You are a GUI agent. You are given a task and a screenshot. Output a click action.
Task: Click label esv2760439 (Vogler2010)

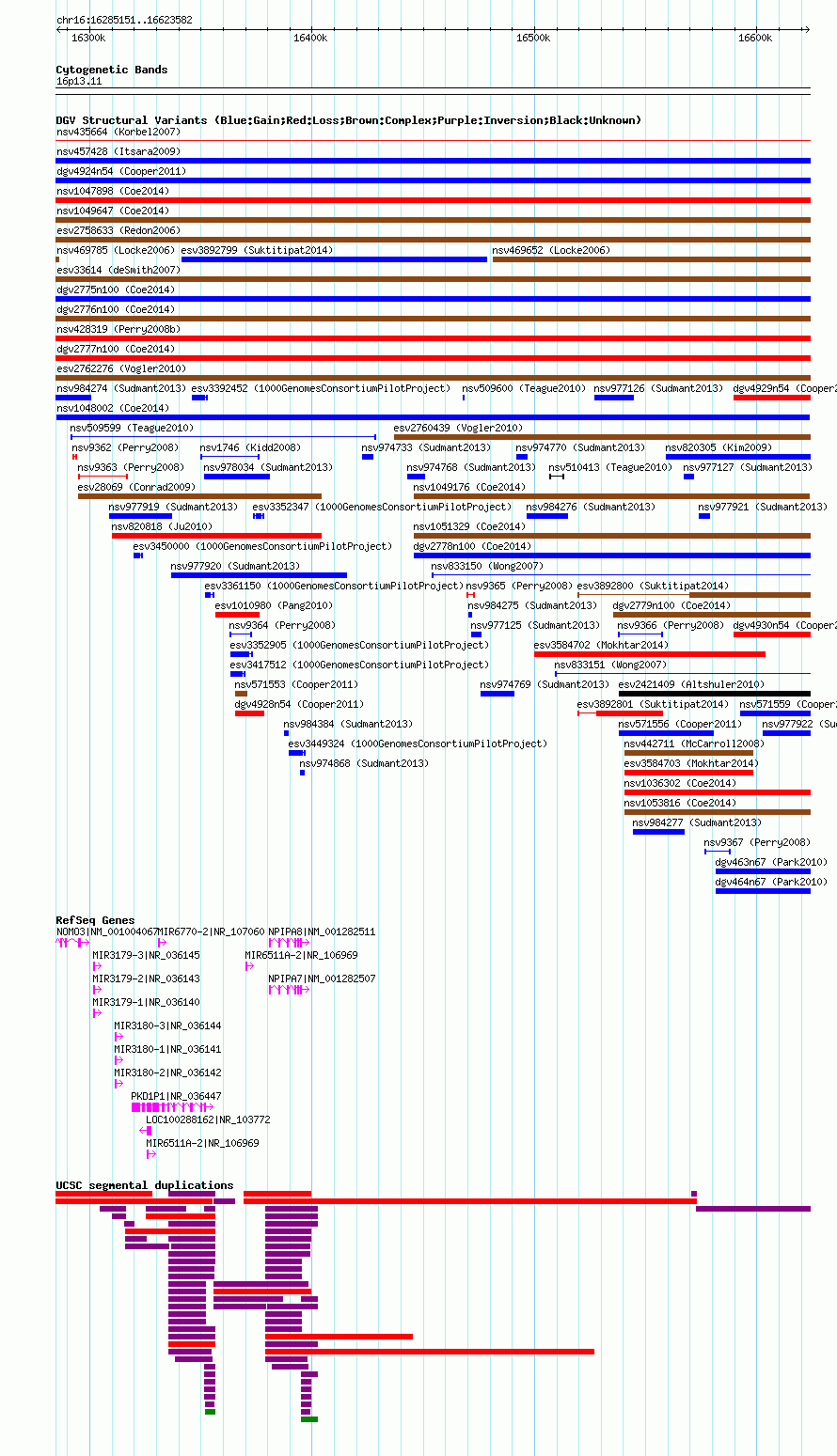click(459, 428)
